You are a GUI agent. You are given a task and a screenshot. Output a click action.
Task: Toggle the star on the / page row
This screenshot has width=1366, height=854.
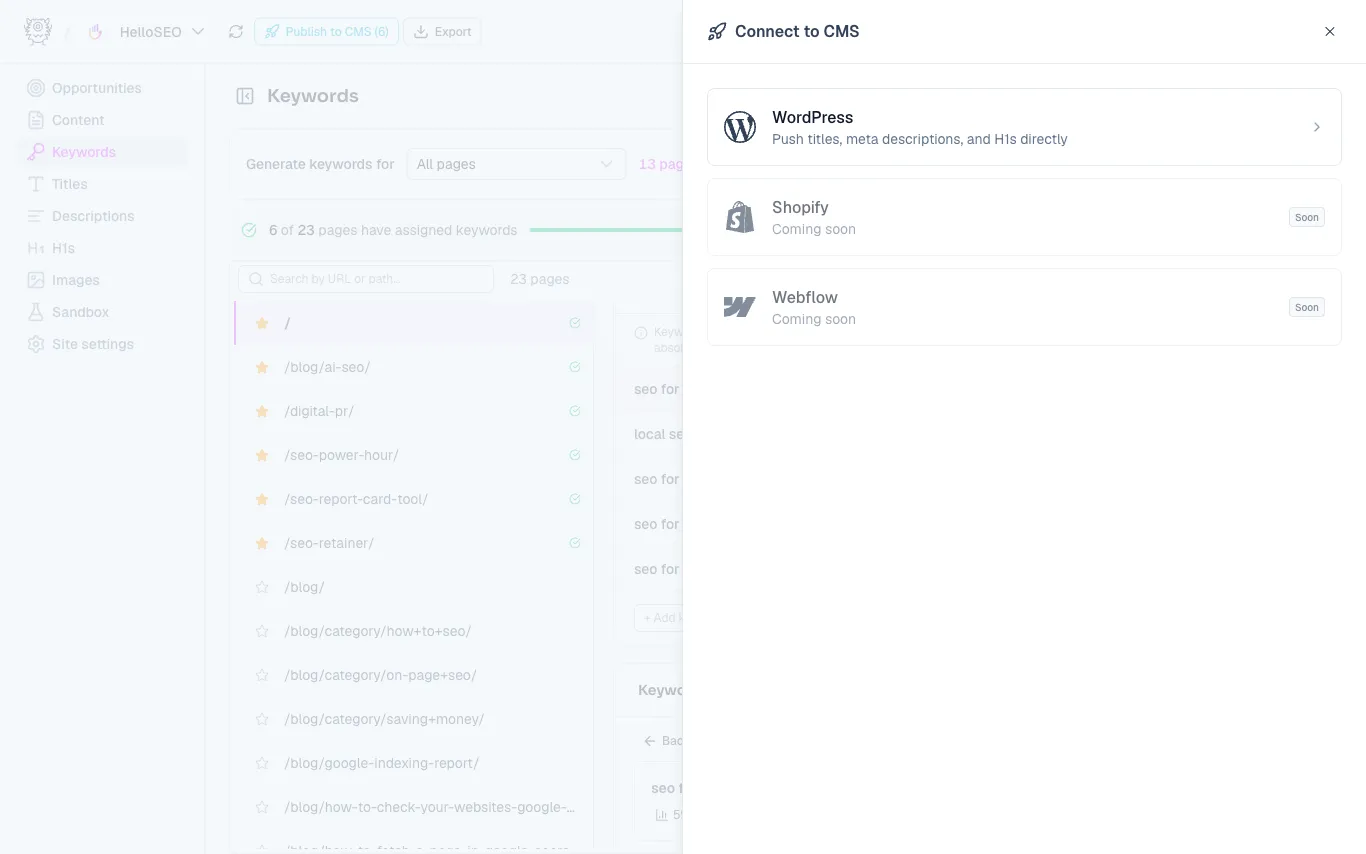[262, 323]
